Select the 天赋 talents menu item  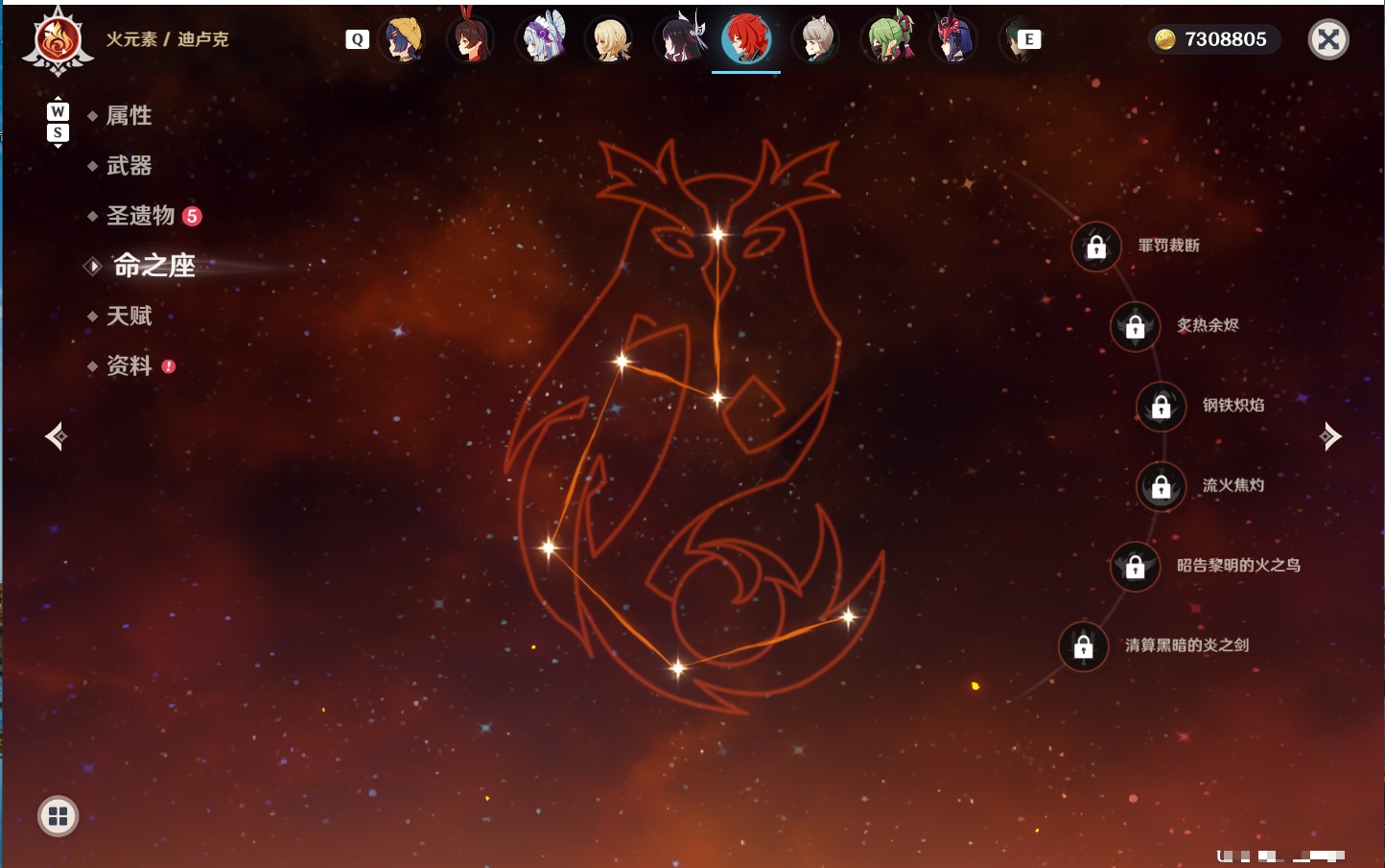point(129,316)
